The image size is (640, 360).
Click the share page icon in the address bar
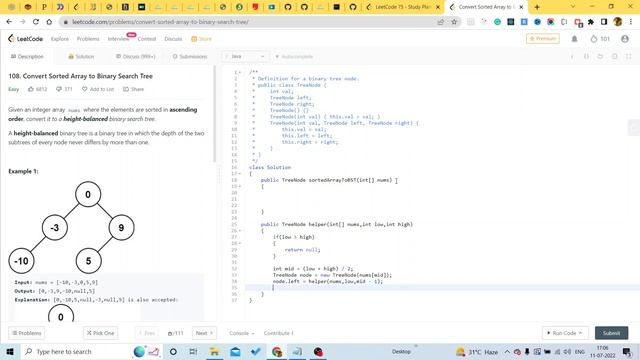pyautogui.click(x=440, y=22)
